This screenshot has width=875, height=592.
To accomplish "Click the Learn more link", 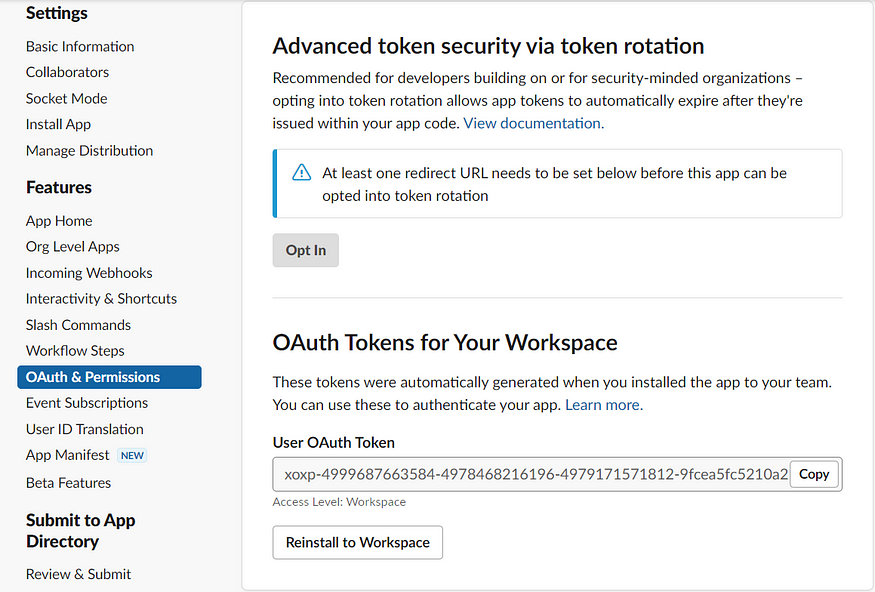I will point(604,405).
